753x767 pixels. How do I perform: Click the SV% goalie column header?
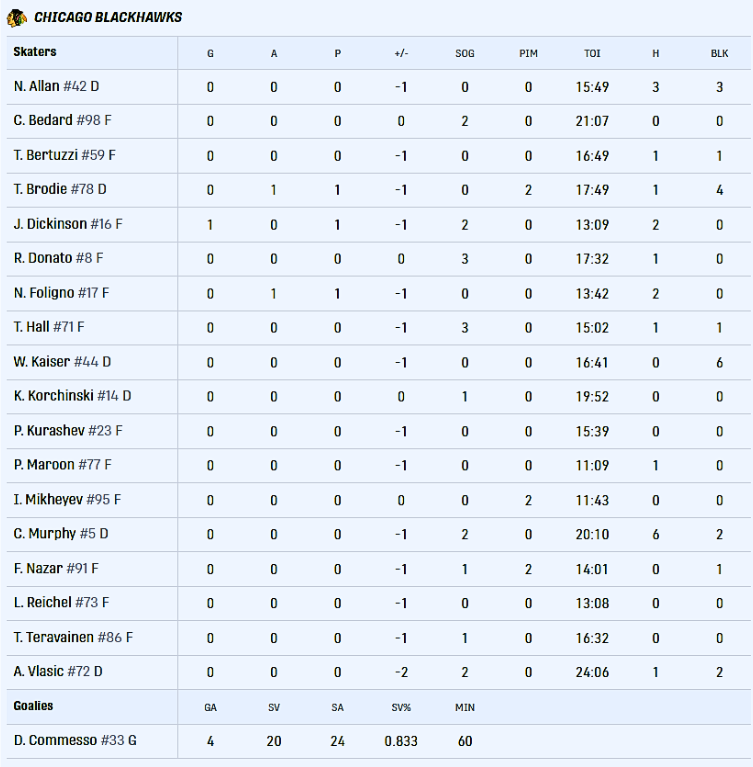(x=401, y=707)
